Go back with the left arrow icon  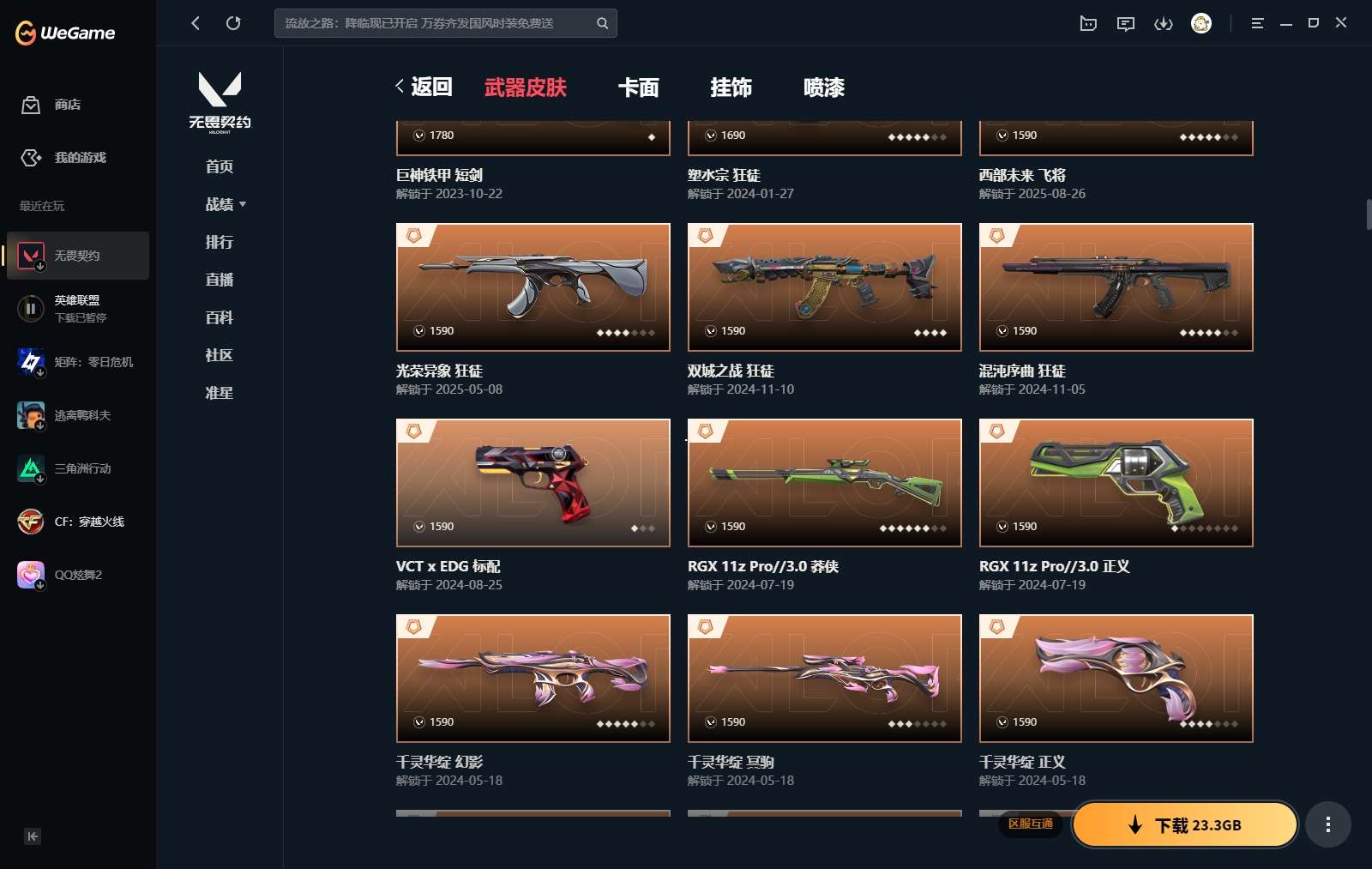(196, 23)
